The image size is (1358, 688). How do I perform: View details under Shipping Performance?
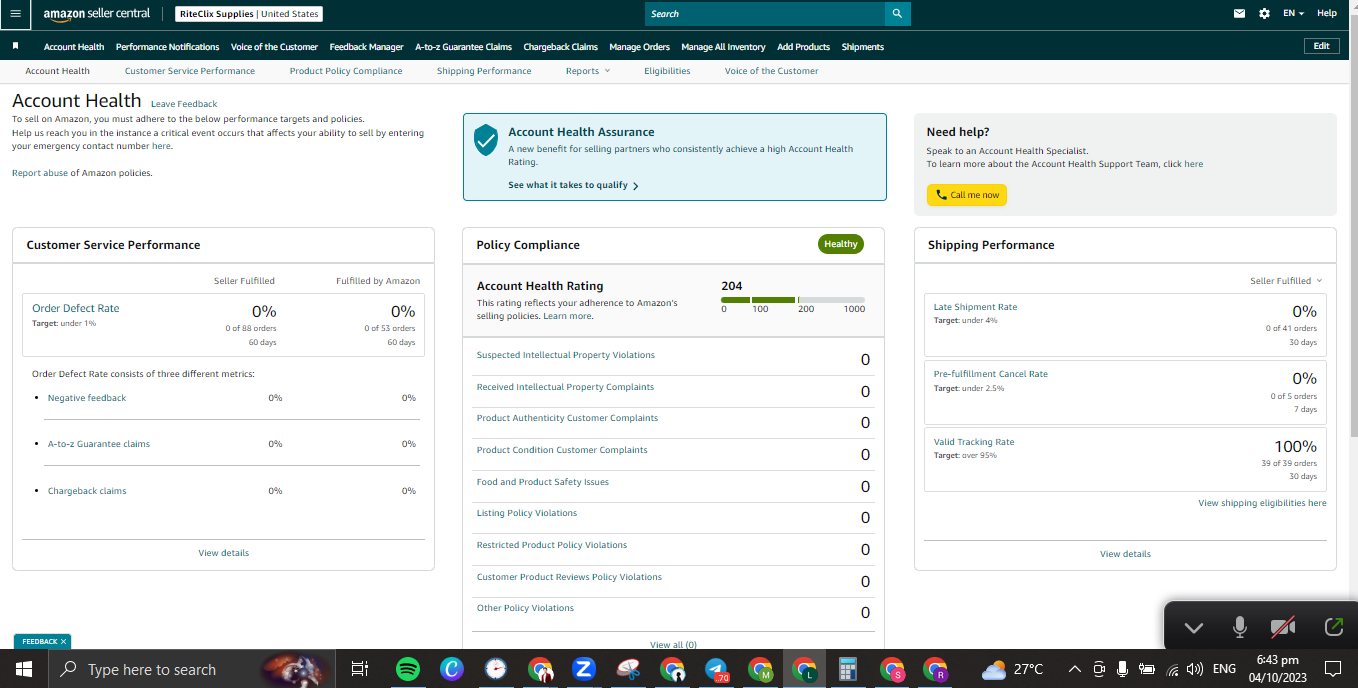coord(1125,554)
